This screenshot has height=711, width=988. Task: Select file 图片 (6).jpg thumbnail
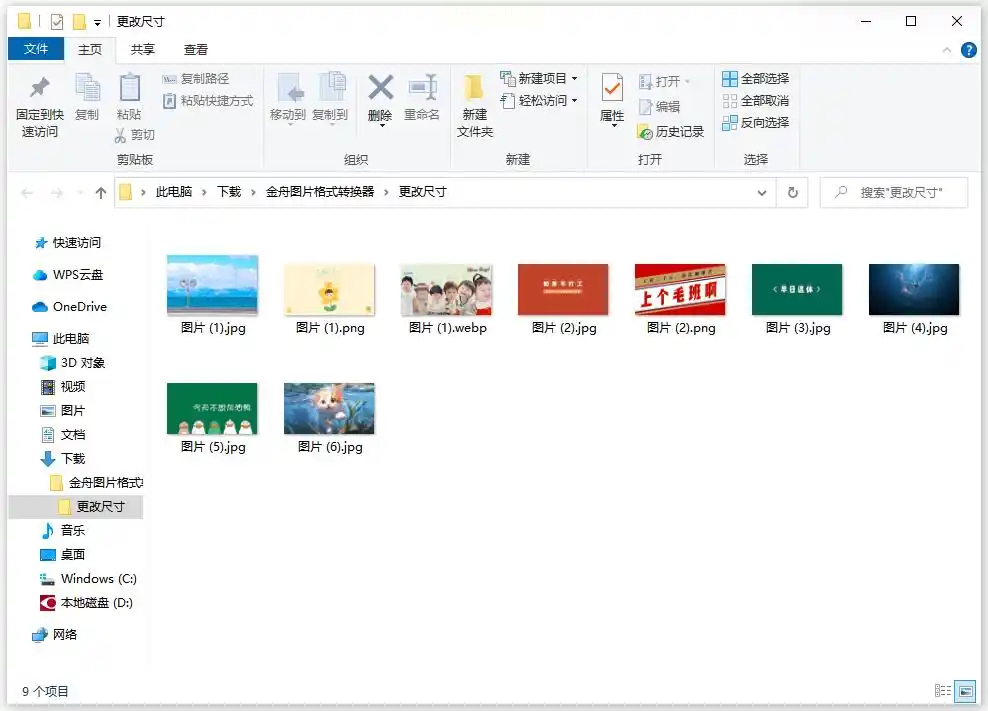tap(330, 408)
